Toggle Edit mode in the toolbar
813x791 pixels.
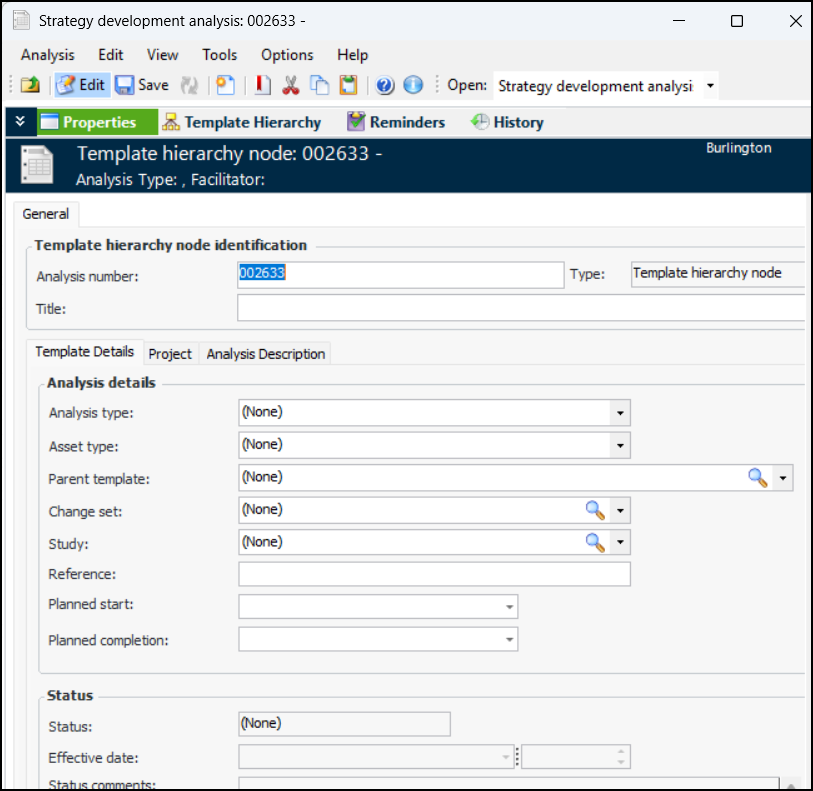pyautogui.click(x=81, y=85)
